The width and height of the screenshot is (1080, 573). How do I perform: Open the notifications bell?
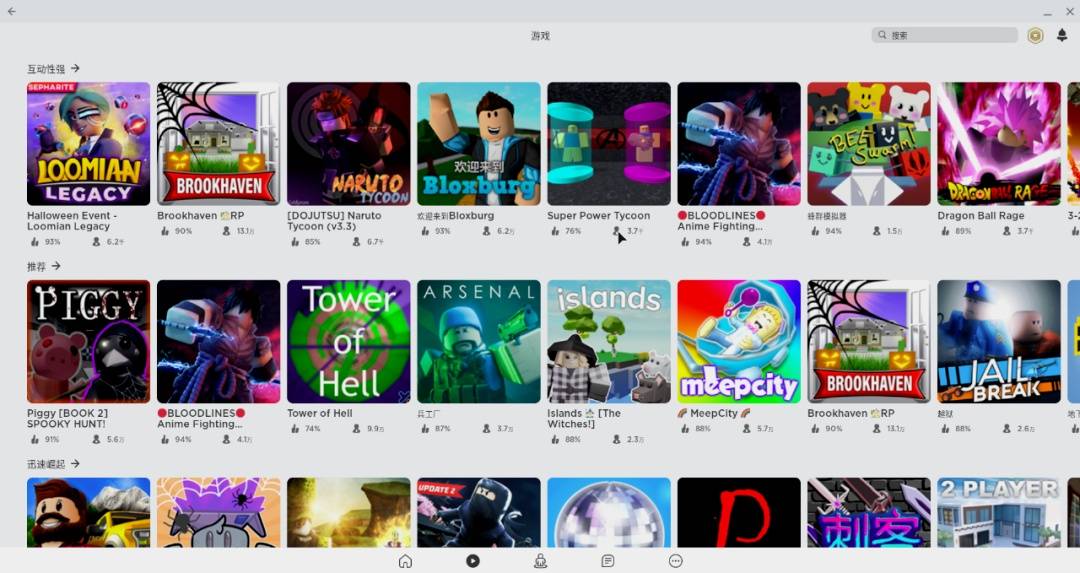(1061, 35)
